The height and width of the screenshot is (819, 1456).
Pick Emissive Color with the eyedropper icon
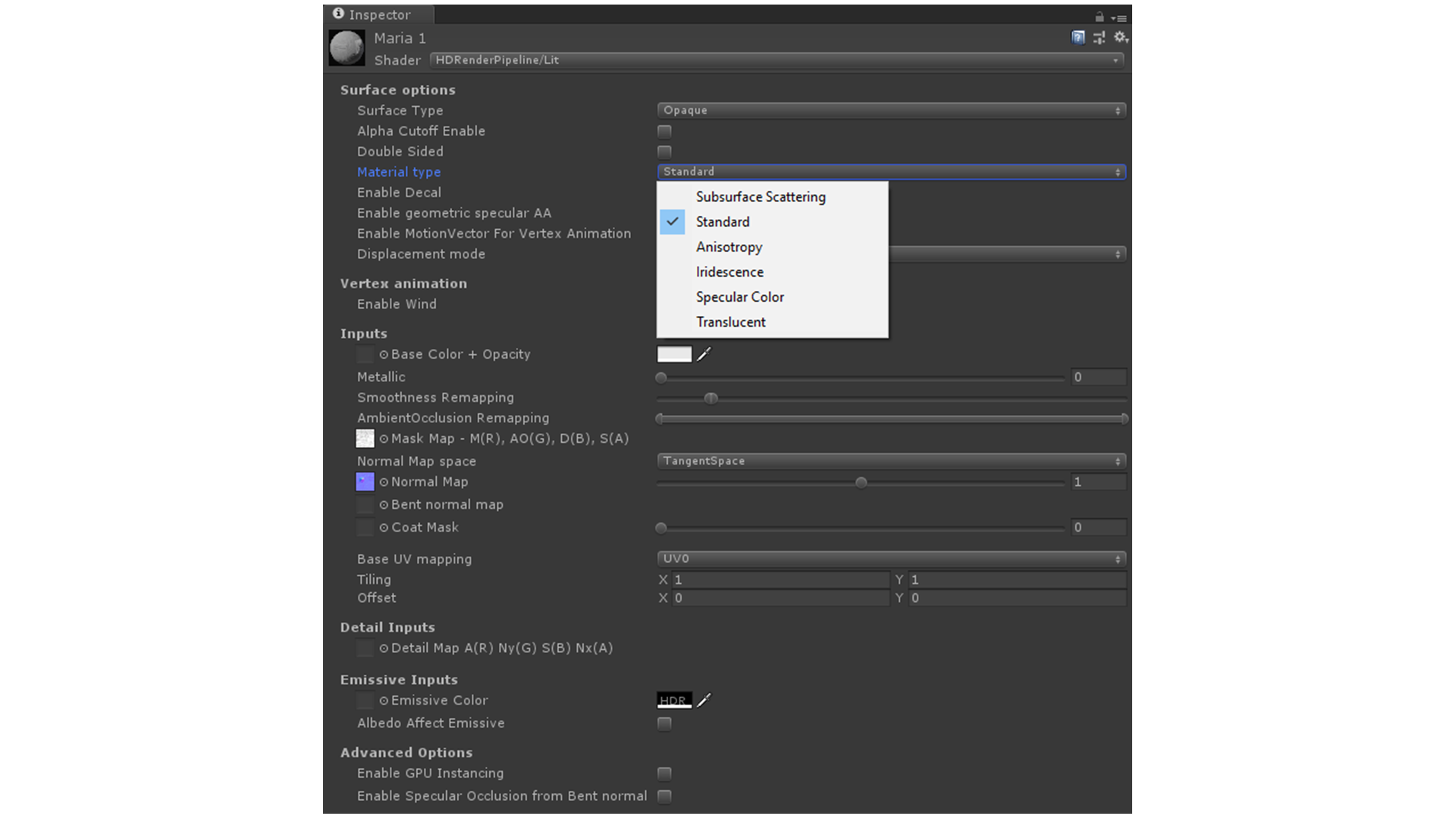tap(704, 700)
